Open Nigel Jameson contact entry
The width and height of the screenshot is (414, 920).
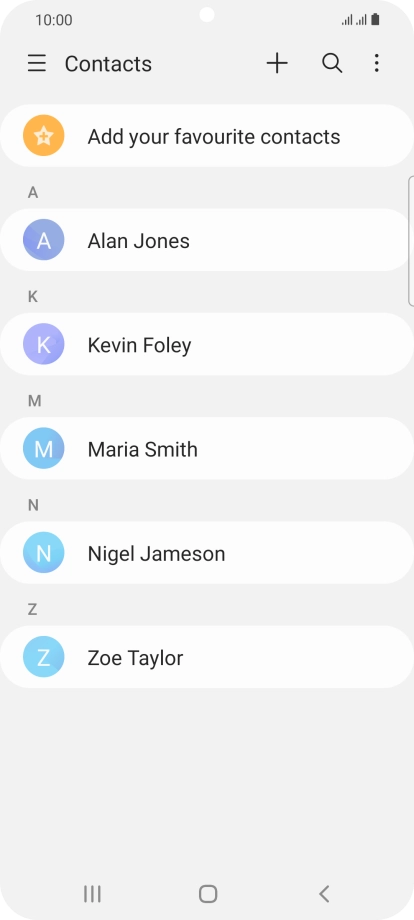[x=207, y=553]
